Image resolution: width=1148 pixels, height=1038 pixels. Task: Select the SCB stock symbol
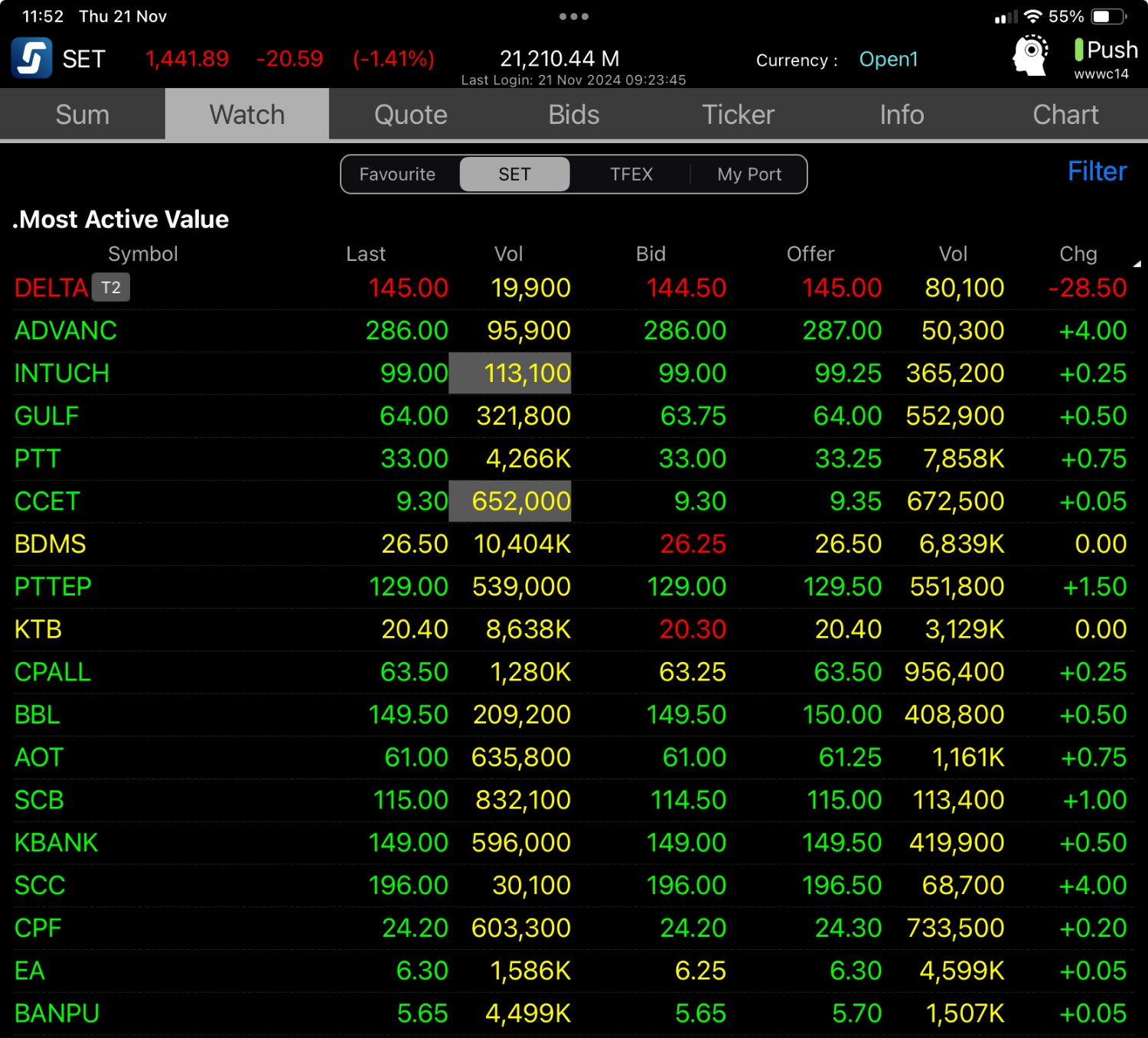[x=39, y=801]
